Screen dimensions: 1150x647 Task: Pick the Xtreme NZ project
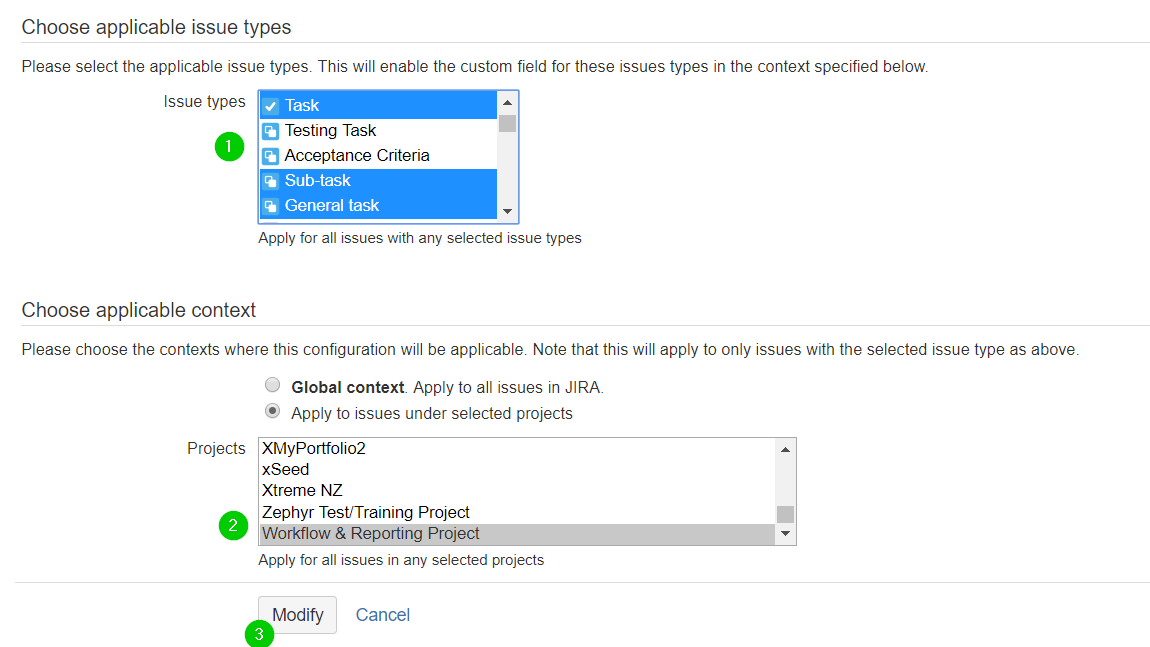tap(302, 491)
